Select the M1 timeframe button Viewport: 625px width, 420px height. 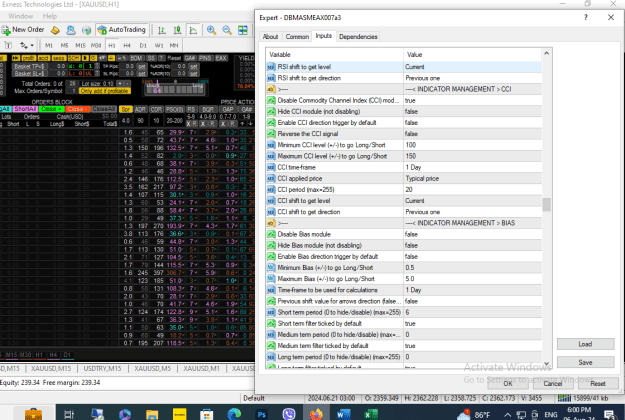pos(49,45)
